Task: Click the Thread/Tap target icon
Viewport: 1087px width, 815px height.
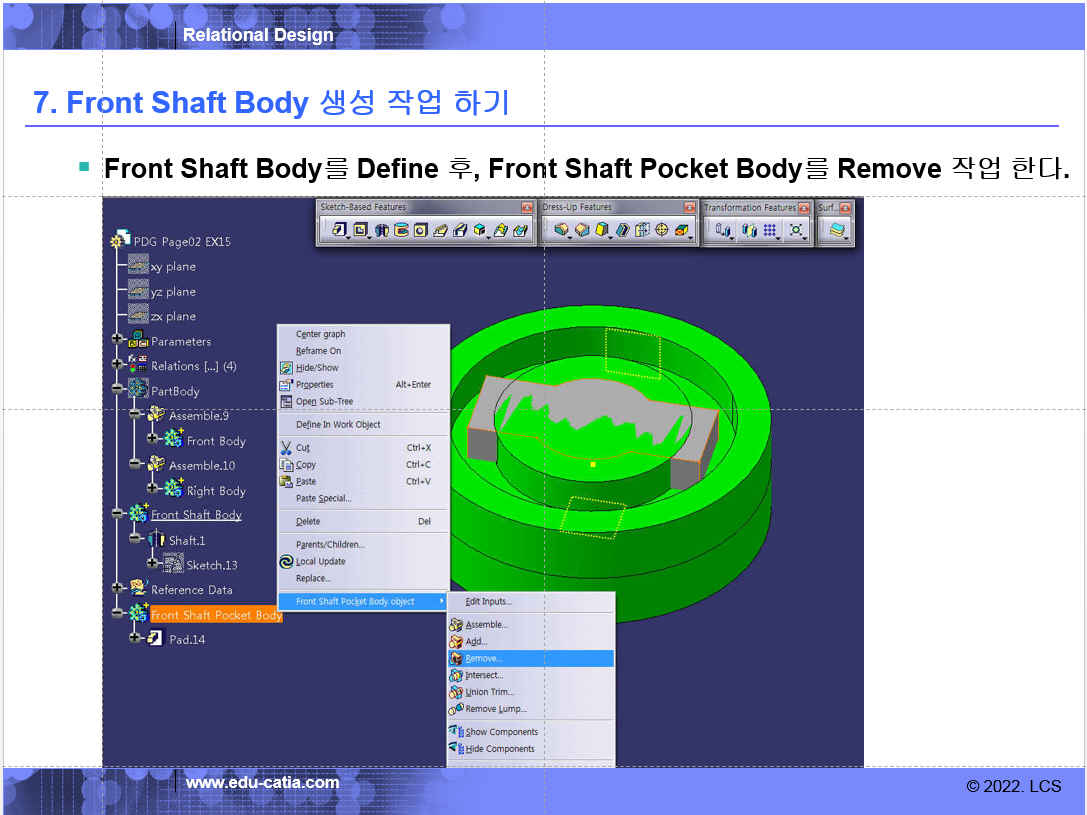Action: tap(661, 230)
